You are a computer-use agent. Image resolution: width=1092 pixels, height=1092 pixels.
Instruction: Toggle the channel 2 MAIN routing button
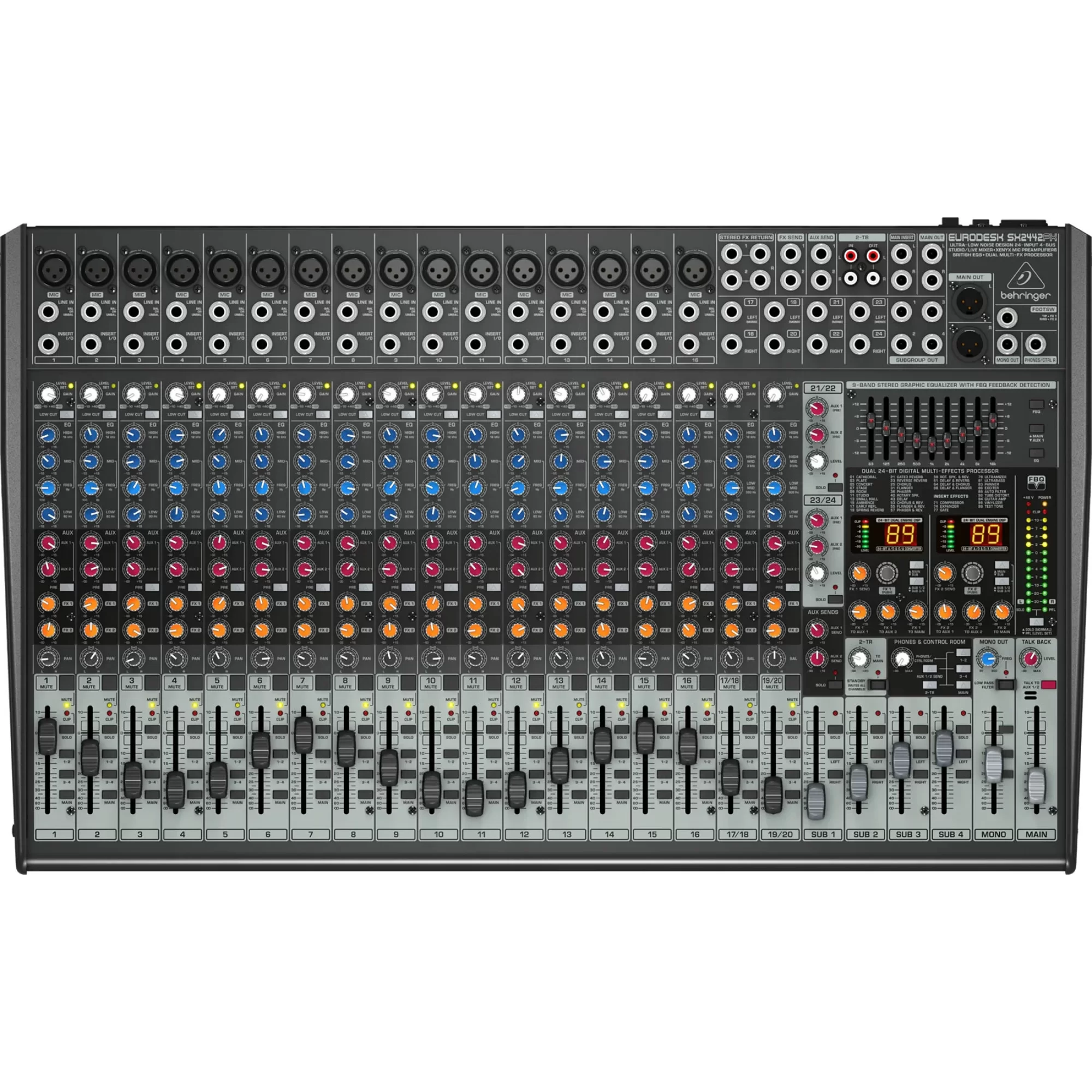pyautogui.click(x=109, y=794)
